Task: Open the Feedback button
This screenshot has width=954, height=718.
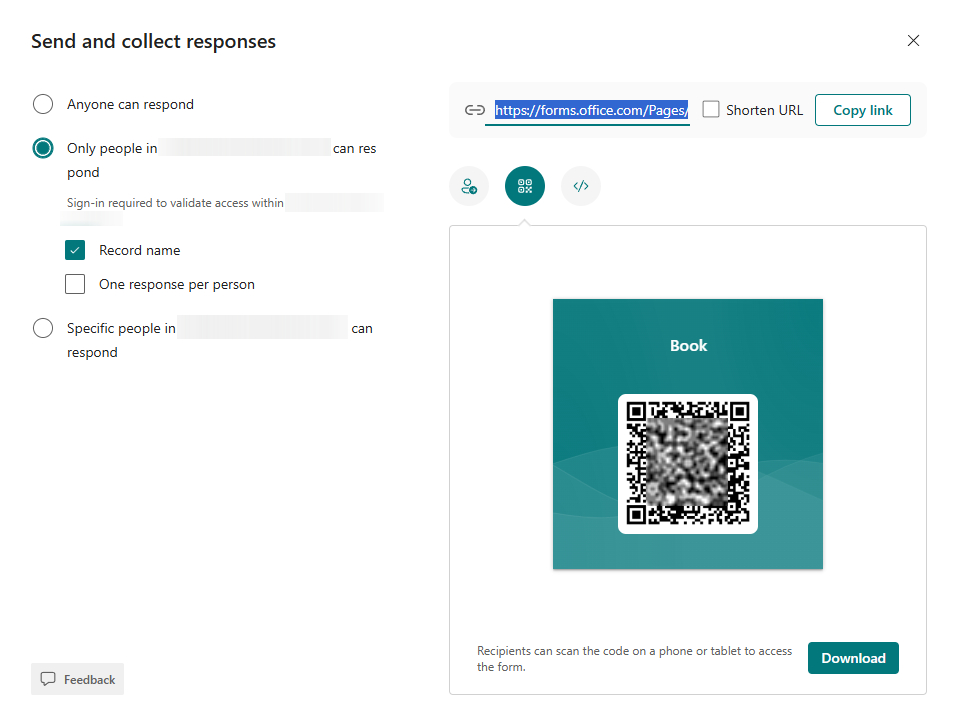Action: [x=77, y=679]
